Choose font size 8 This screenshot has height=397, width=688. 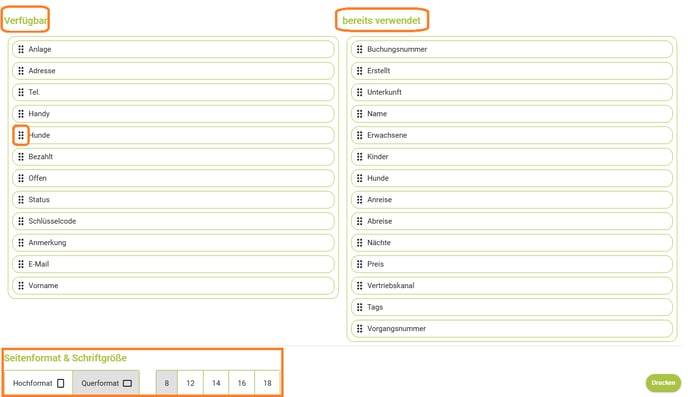(167, 383)
